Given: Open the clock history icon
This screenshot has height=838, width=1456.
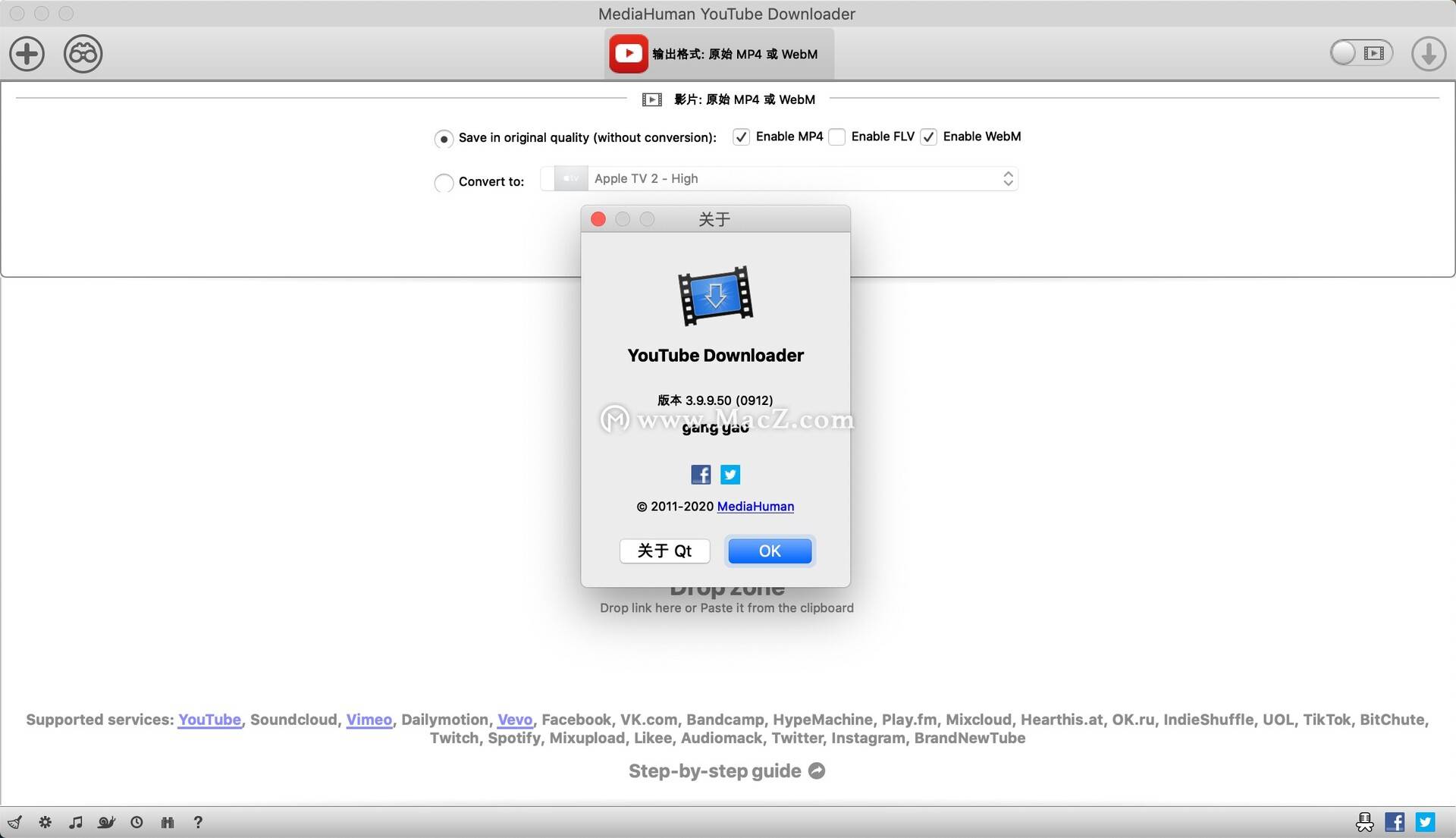Looking at the screenshot, I should pyautogui.click(x=136, y=822).
